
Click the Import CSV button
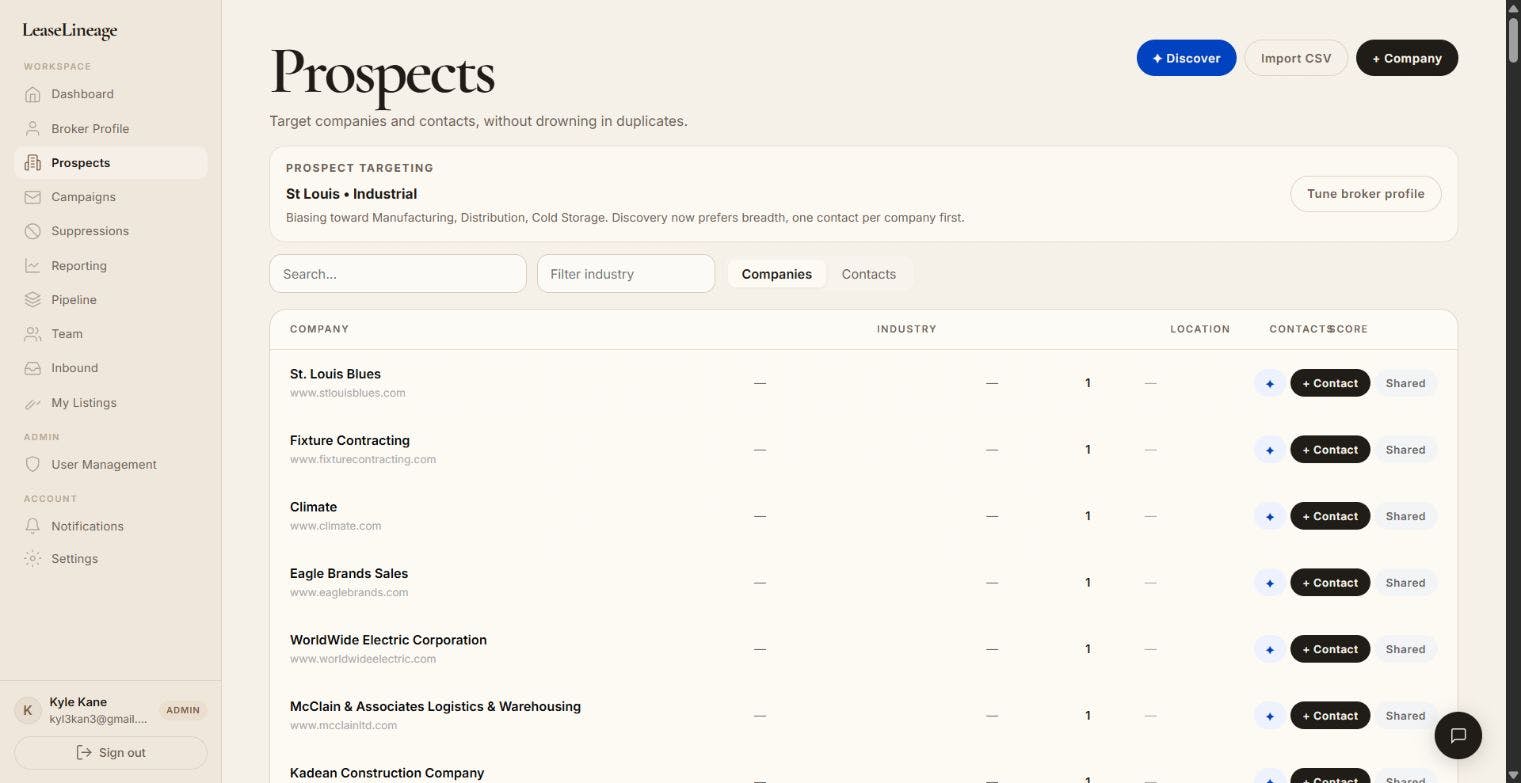pyautogui.click(x=1296, y=58)
